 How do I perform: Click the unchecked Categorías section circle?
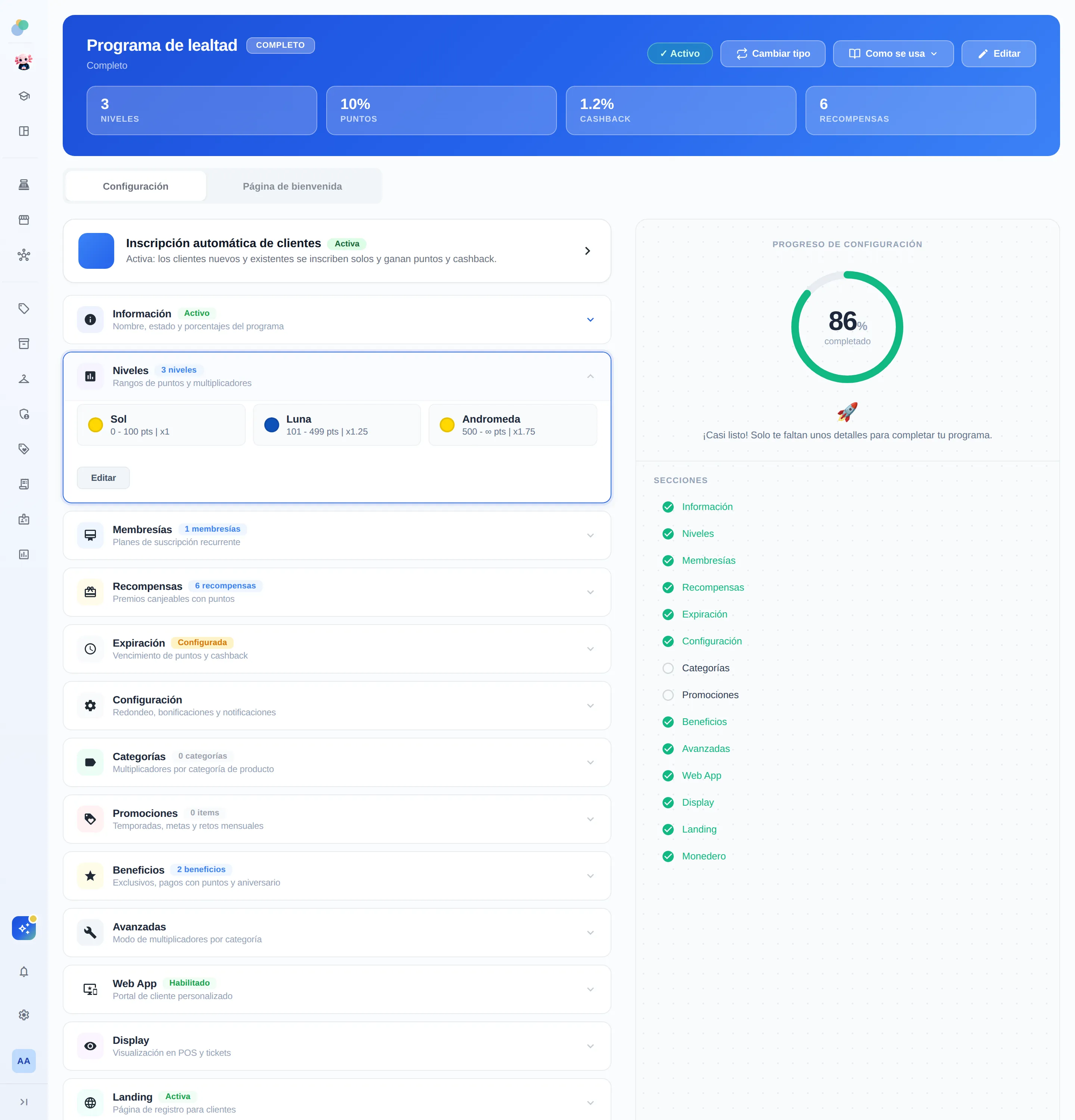(668, 668)
